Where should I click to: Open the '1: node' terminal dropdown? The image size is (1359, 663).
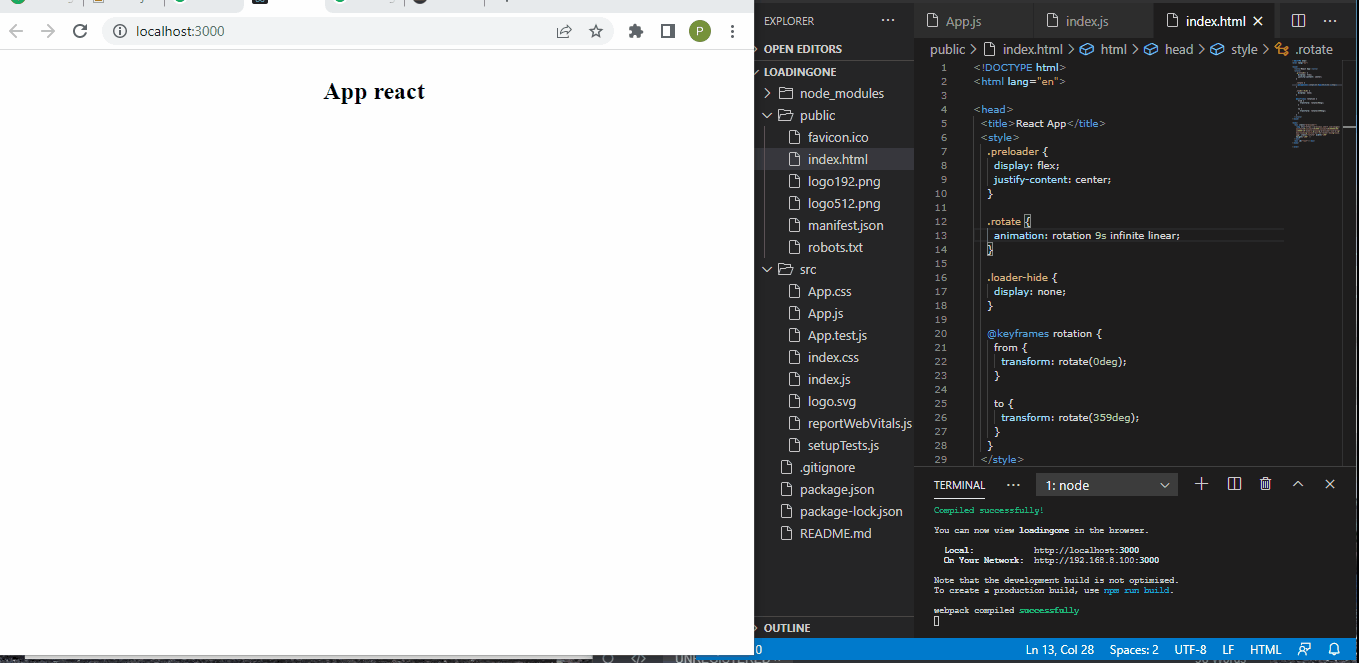click(x=1106, y=484)
